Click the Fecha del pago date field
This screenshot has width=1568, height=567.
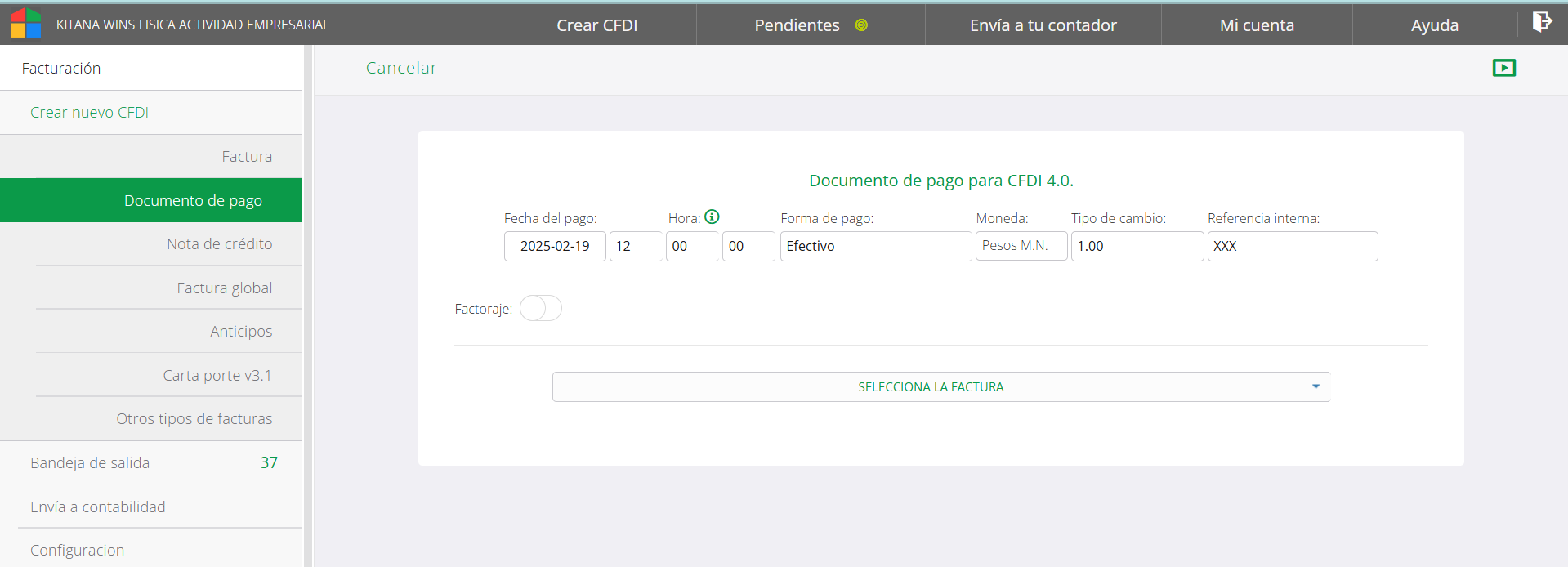pyautogui.click(x=555, y=246)
